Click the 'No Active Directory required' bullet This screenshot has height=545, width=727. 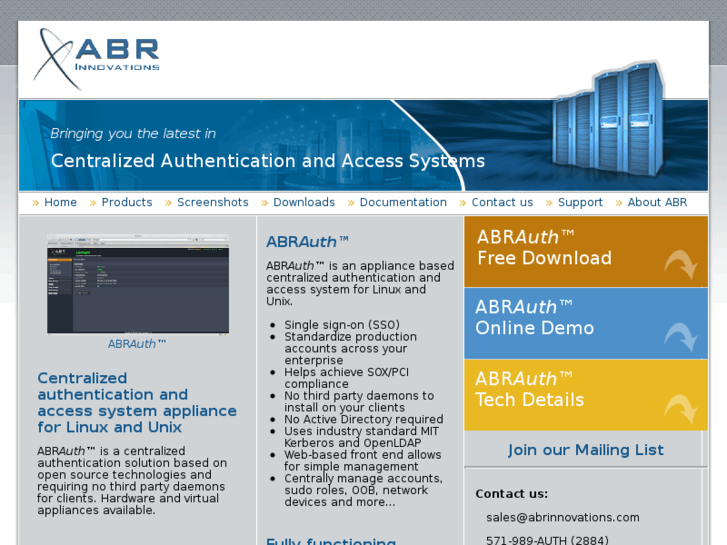[x=364, y=419]
